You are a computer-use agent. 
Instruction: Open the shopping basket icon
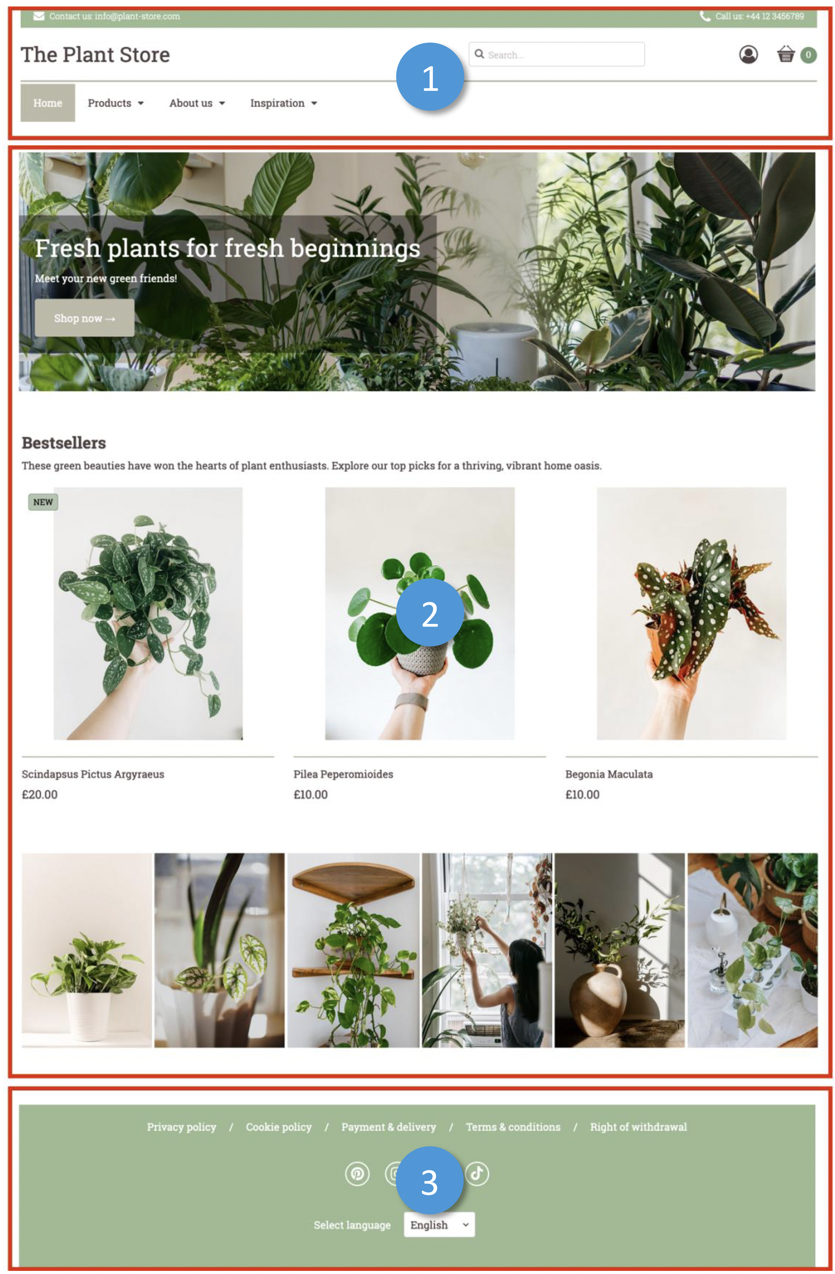[x=786, y=55]
